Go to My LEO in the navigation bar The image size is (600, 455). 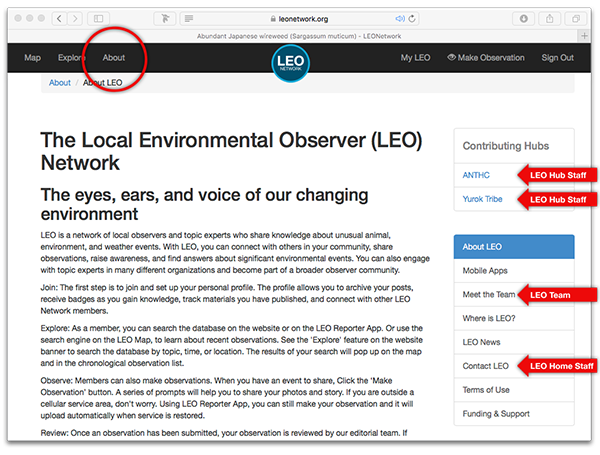[415, 58]
